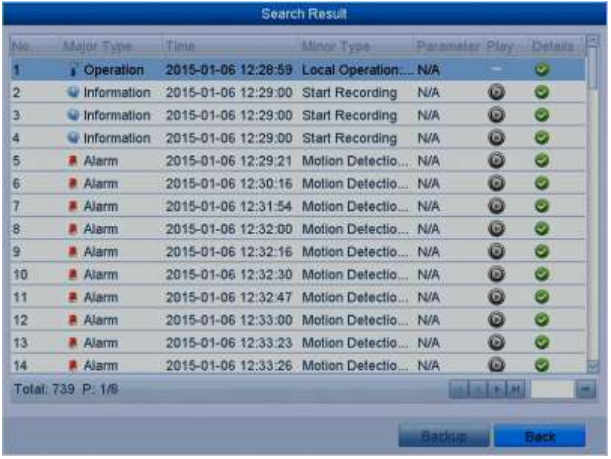Click the scrollbar up arrow
The image size is (611, 459).
593,41
